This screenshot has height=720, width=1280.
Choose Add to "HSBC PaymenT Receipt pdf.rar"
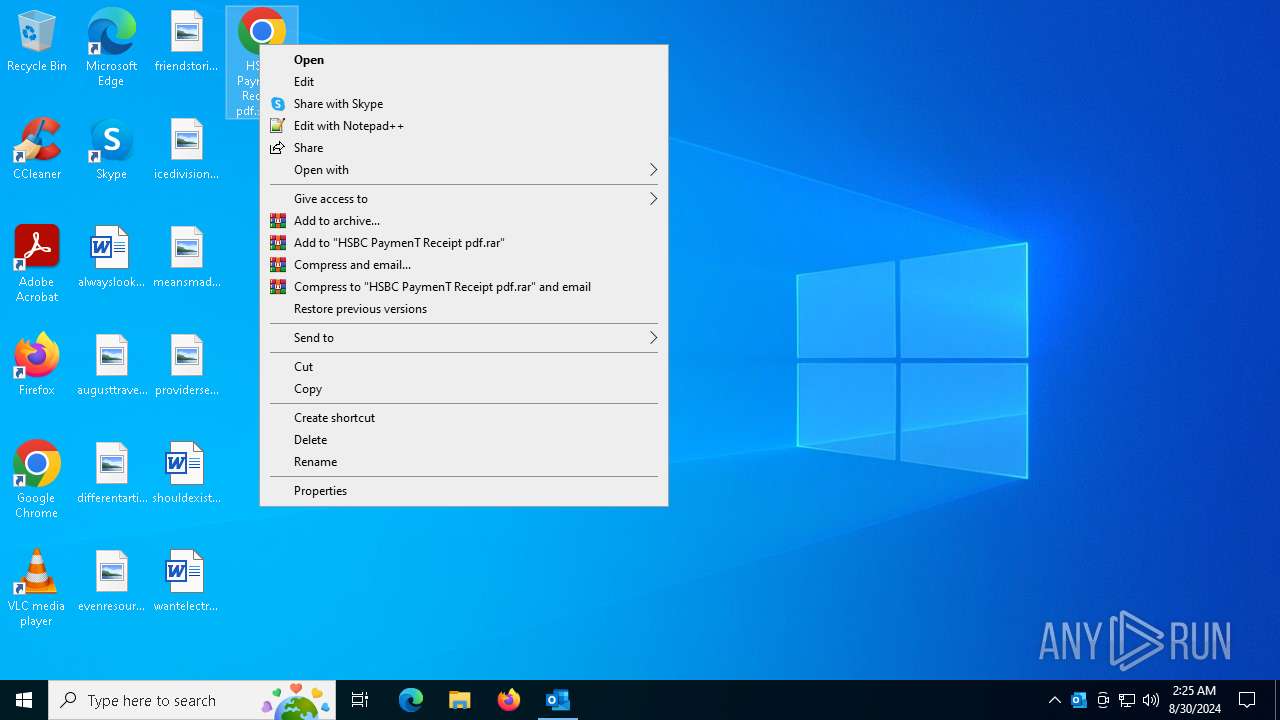click(464, 243)
